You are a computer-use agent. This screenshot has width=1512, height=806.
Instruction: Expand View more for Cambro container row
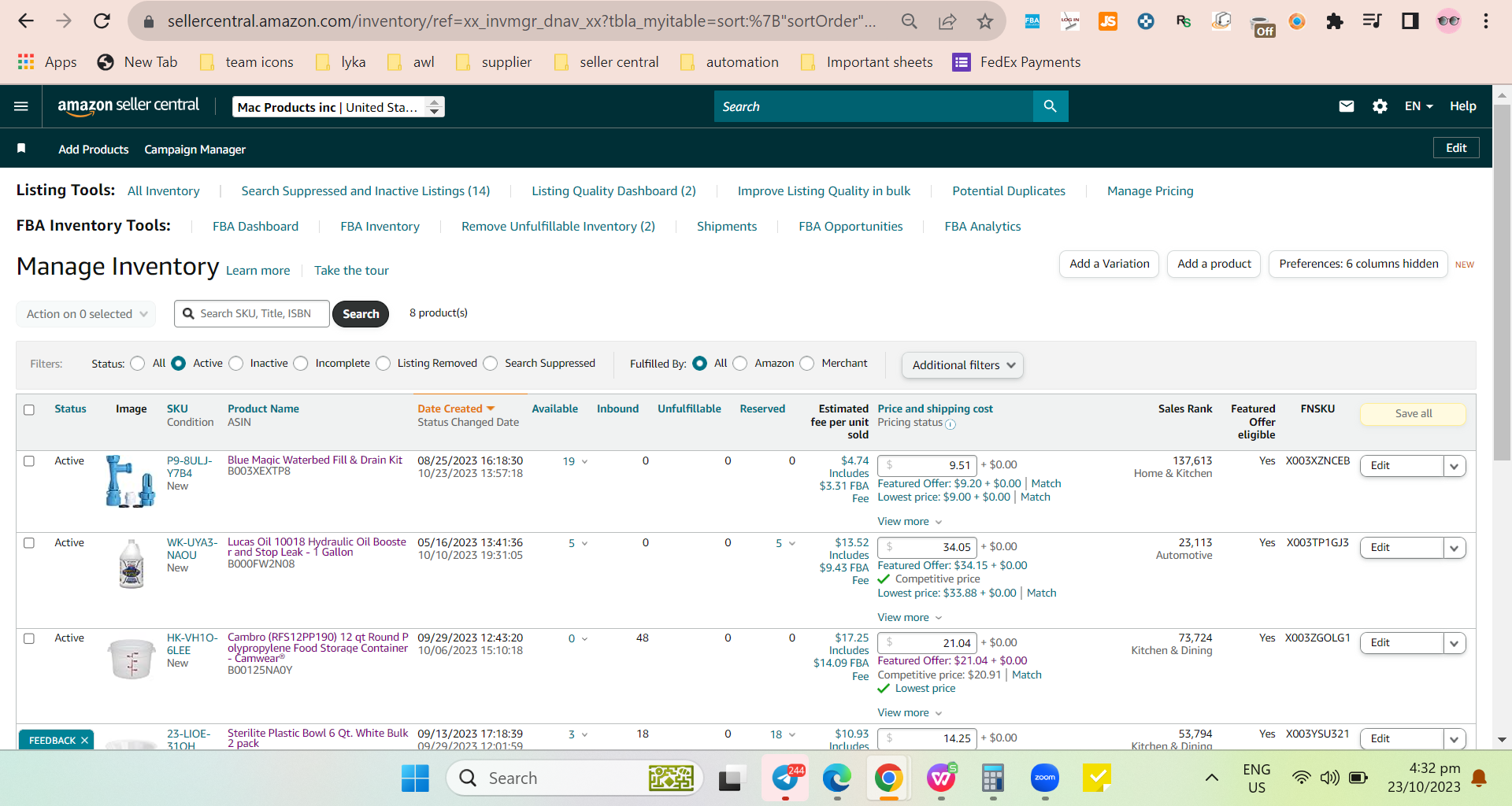click(910, 713)
